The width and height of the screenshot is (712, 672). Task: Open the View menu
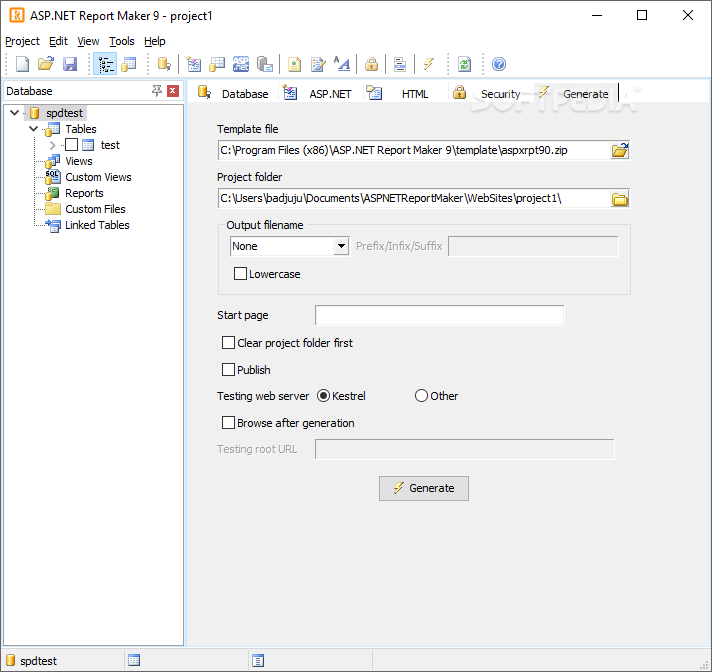coord(88,41)
